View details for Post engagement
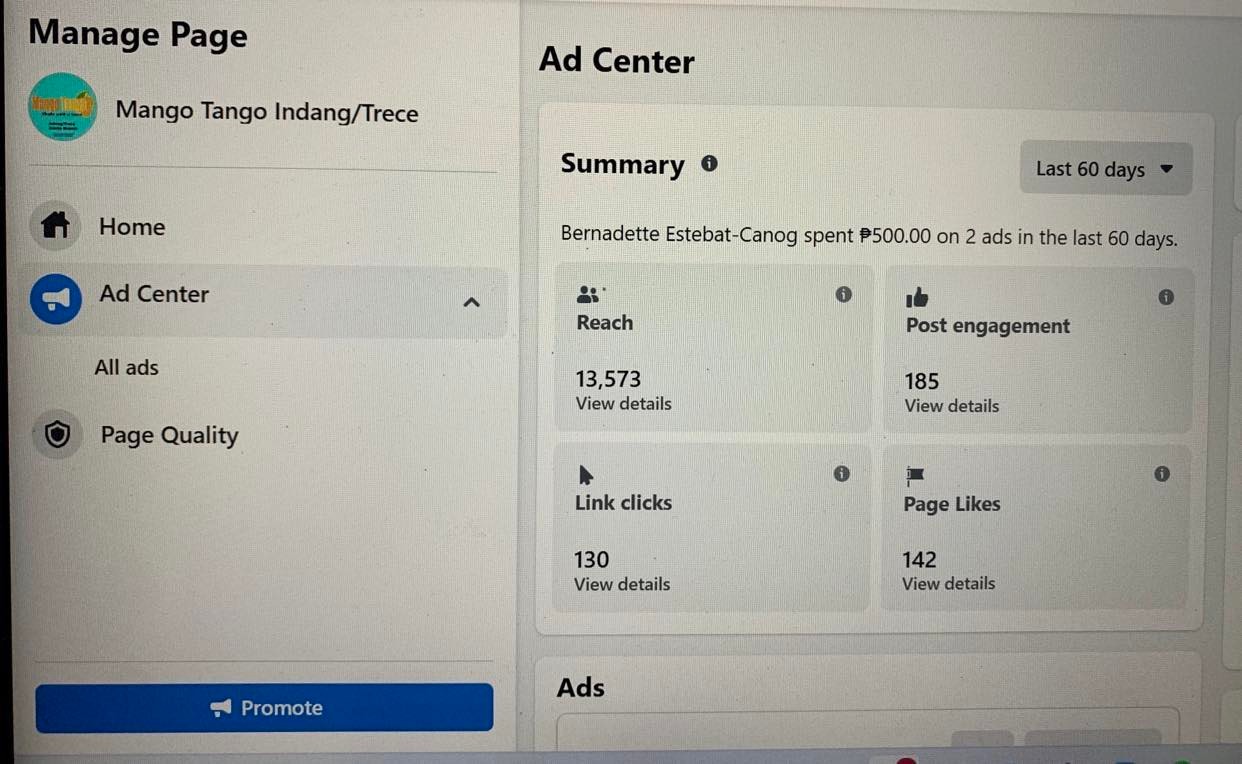This screenshot has width=1242, height=764. 951,406
